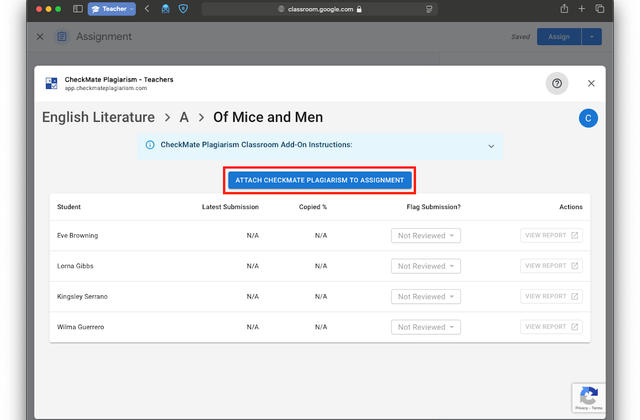640x420 pixels.
Task: Click the privacy ghost extension icon
Action: [165, 9]
